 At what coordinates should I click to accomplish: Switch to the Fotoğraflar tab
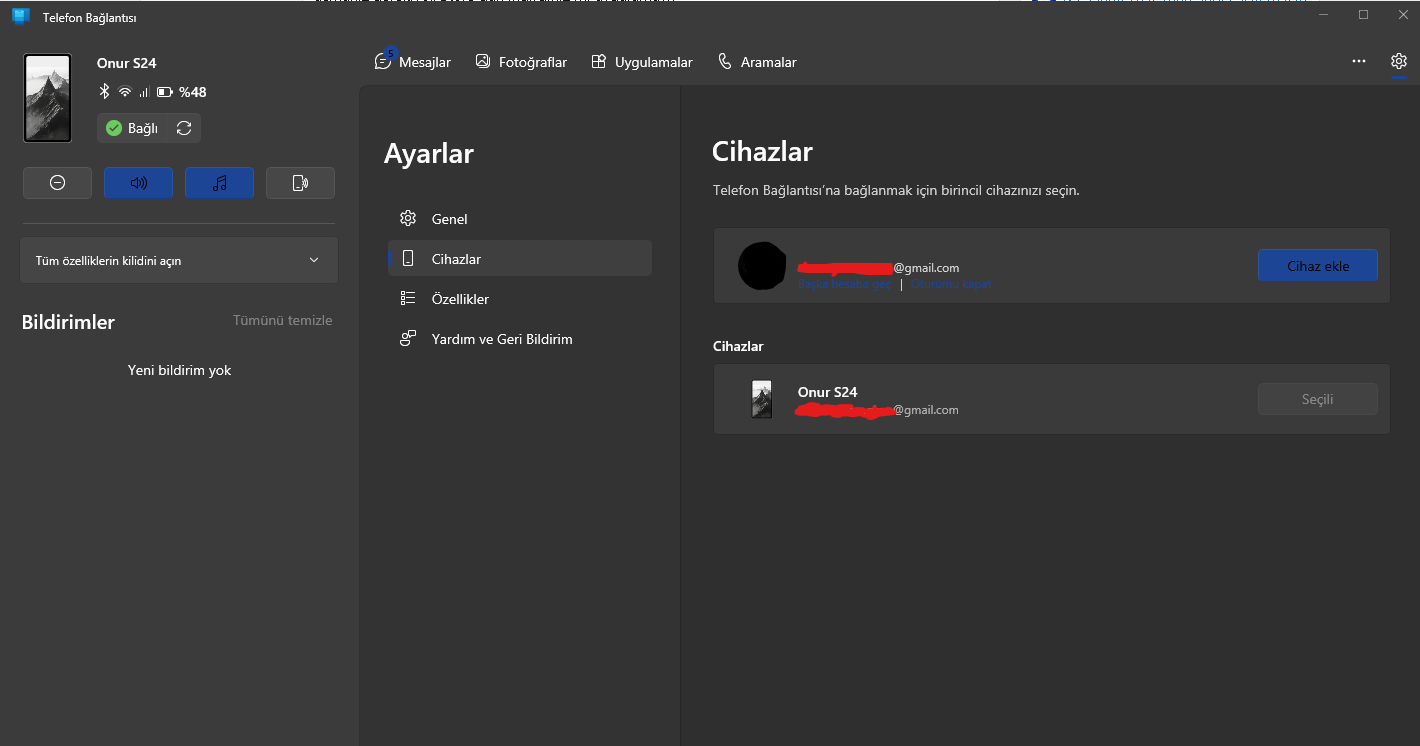tap(521, 62)
